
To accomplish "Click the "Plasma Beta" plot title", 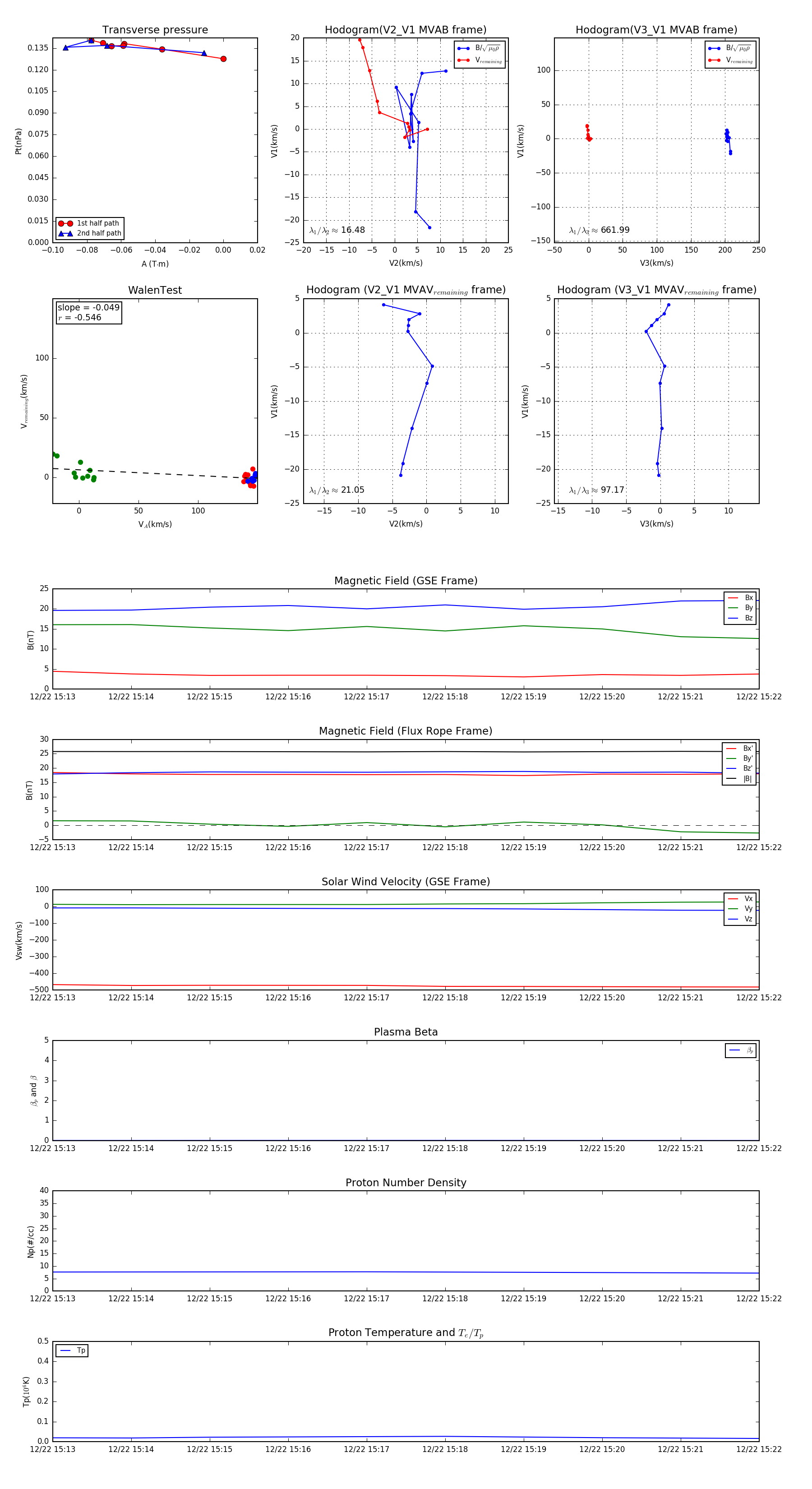I will (x=406, y=1032).
